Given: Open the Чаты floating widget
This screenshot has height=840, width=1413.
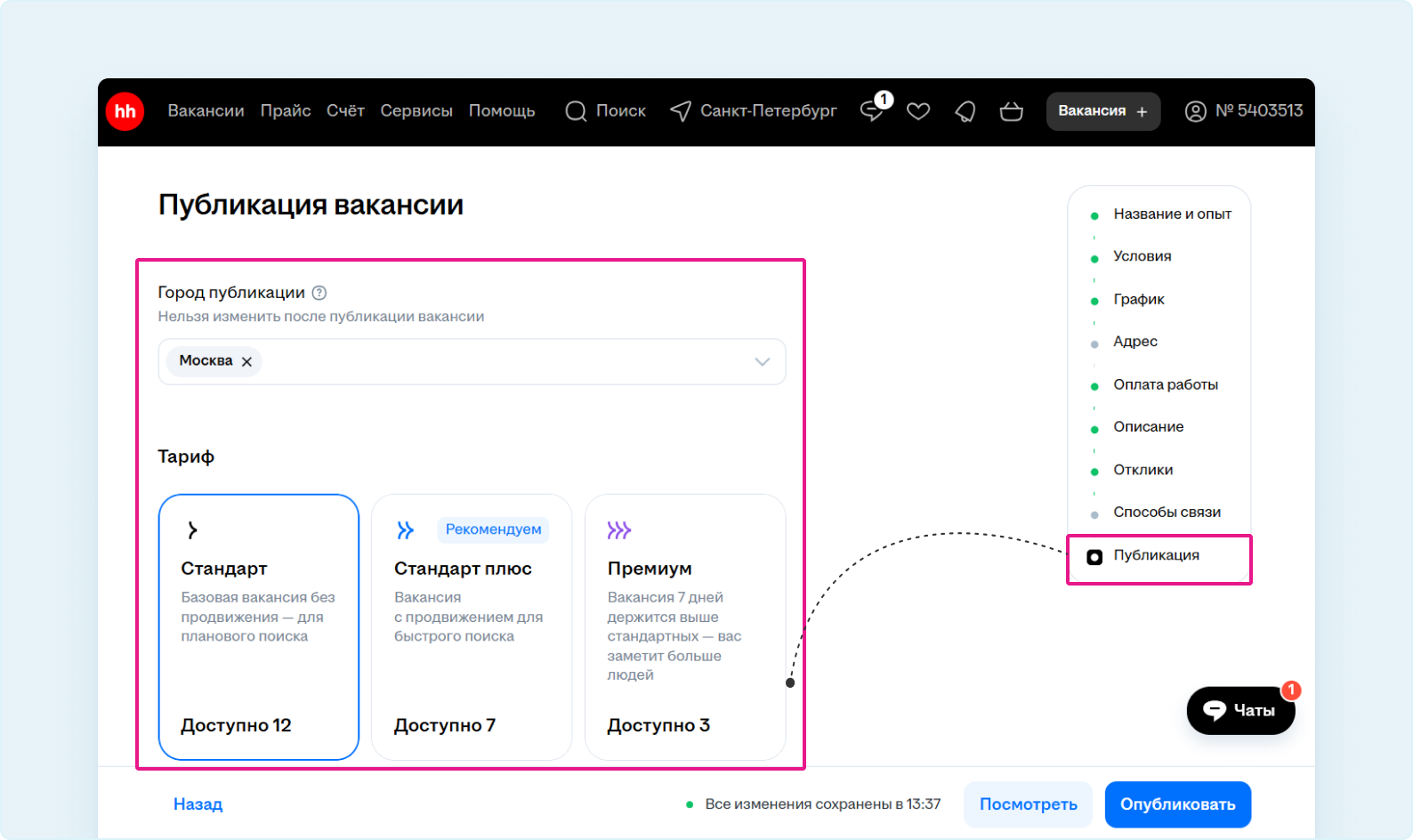Looking at the screenshot, I should coord(1240,710).
